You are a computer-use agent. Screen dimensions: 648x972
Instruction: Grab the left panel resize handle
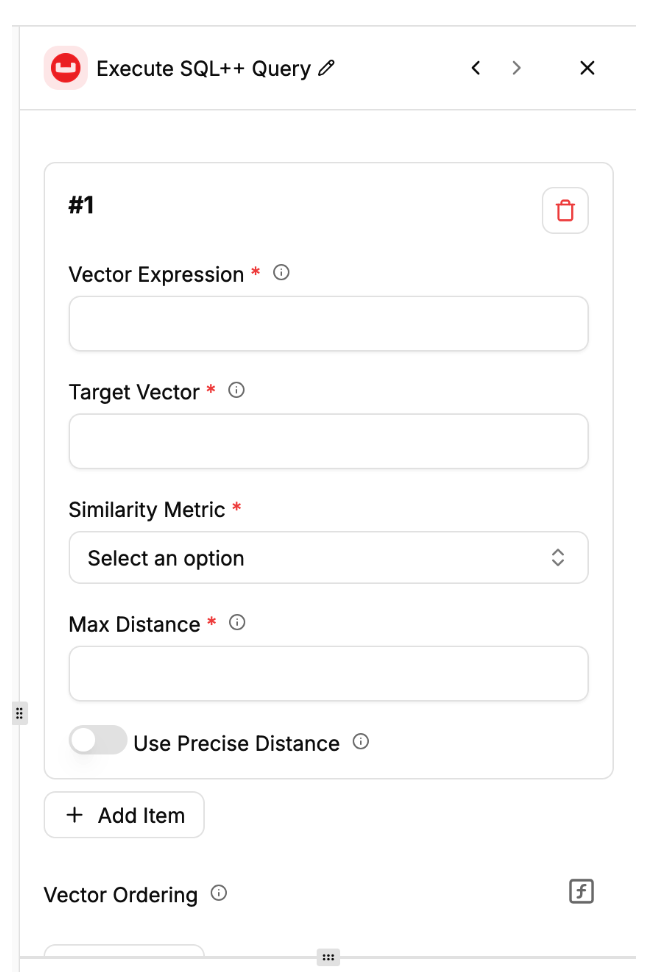[19, 713]
